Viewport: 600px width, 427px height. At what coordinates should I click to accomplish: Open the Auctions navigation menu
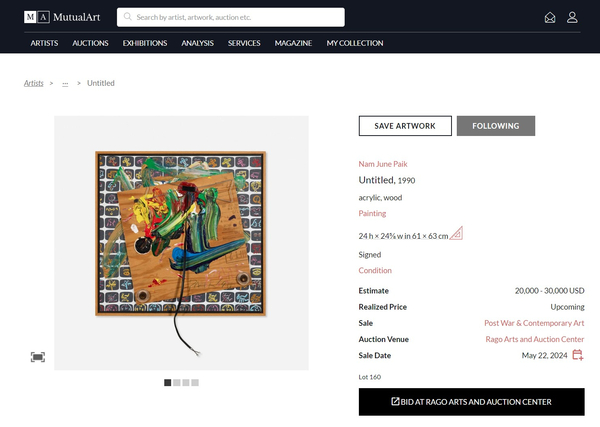point(90,43)
